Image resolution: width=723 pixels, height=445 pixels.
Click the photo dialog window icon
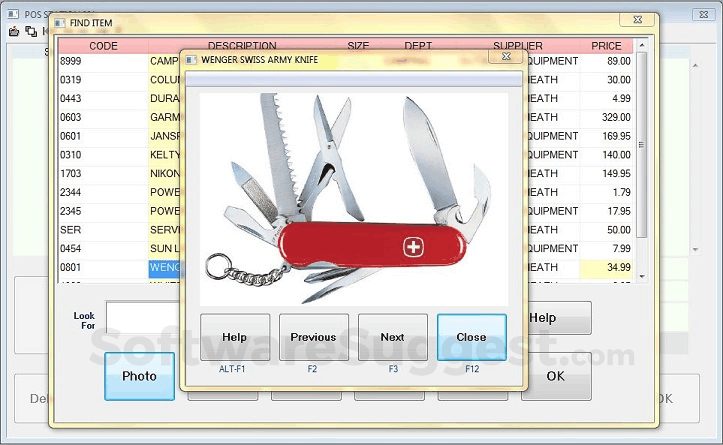[x=191, y=60]
